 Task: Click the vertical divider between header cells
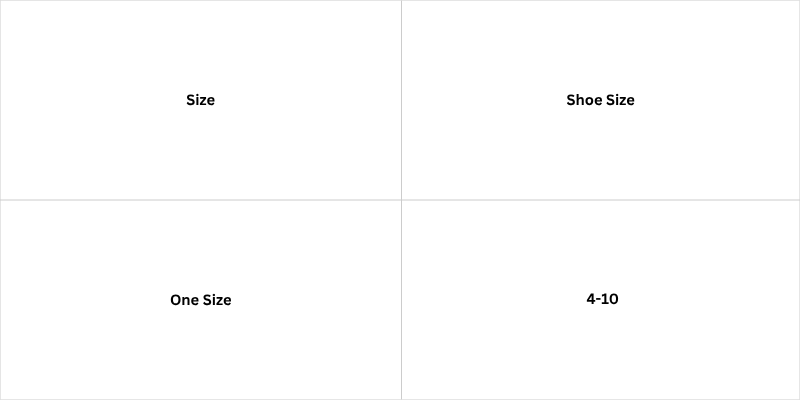tap(401, 100)
